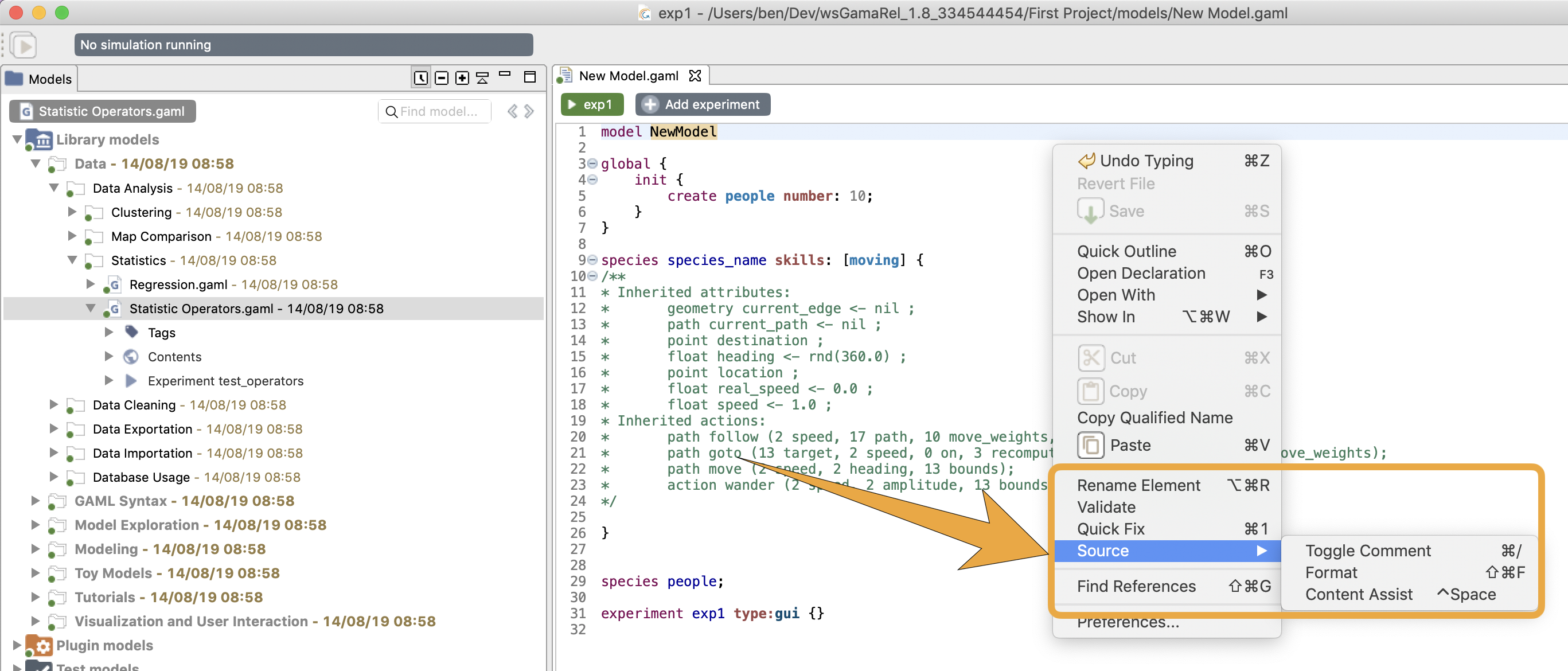Click the Tags label icon
The image size is (1568, 671).
[131, 332]
